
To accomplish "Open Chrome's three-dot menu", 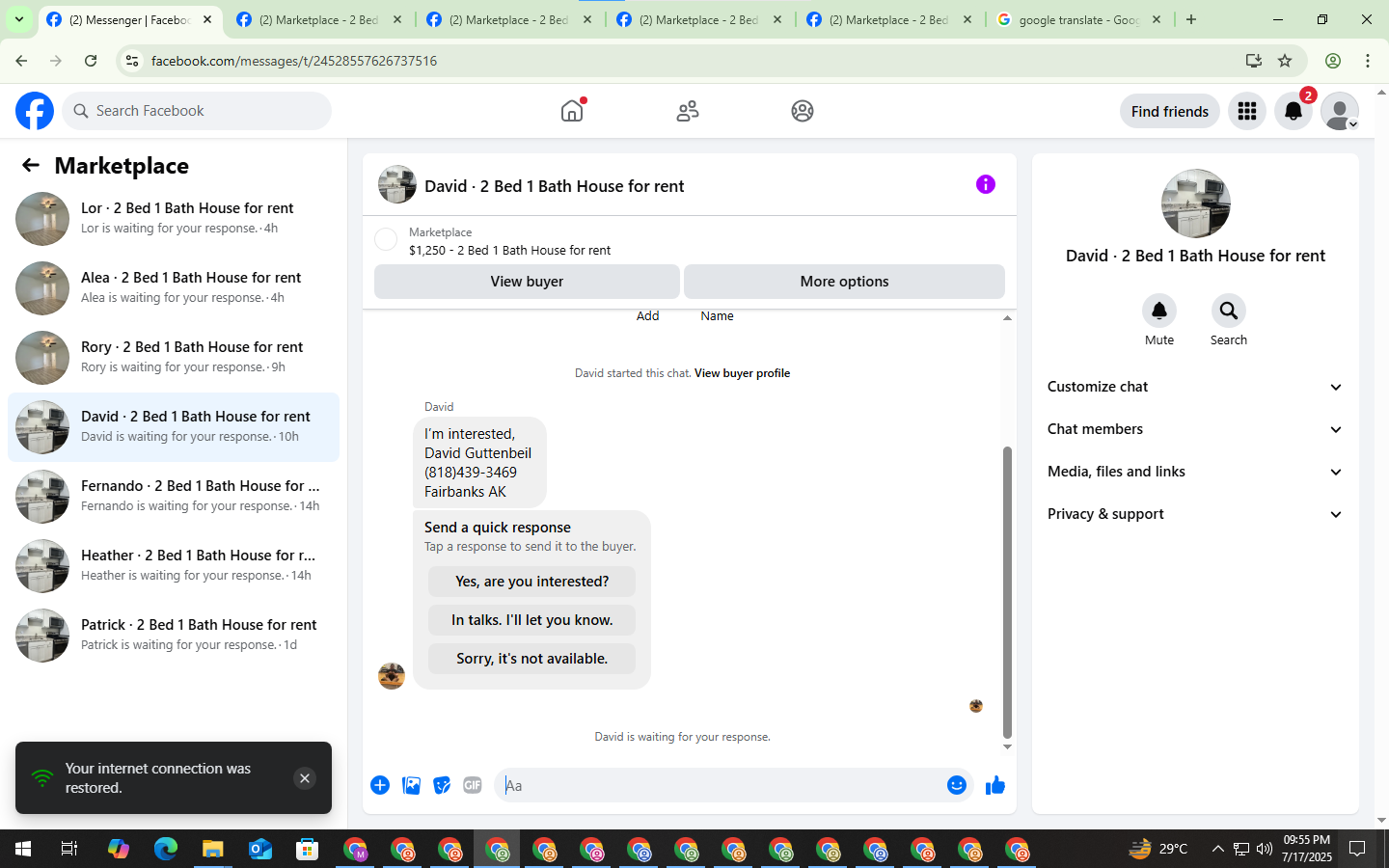I will click(1368, 61).
